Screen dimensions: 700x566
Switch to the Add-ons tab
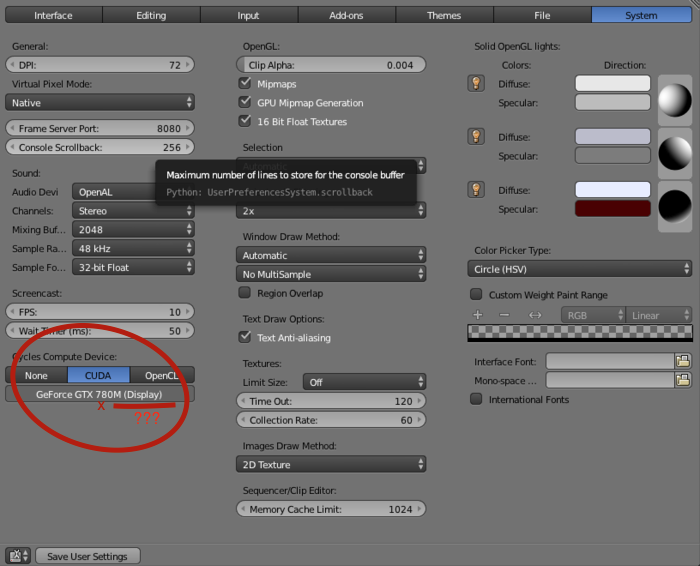coord(346,15)
